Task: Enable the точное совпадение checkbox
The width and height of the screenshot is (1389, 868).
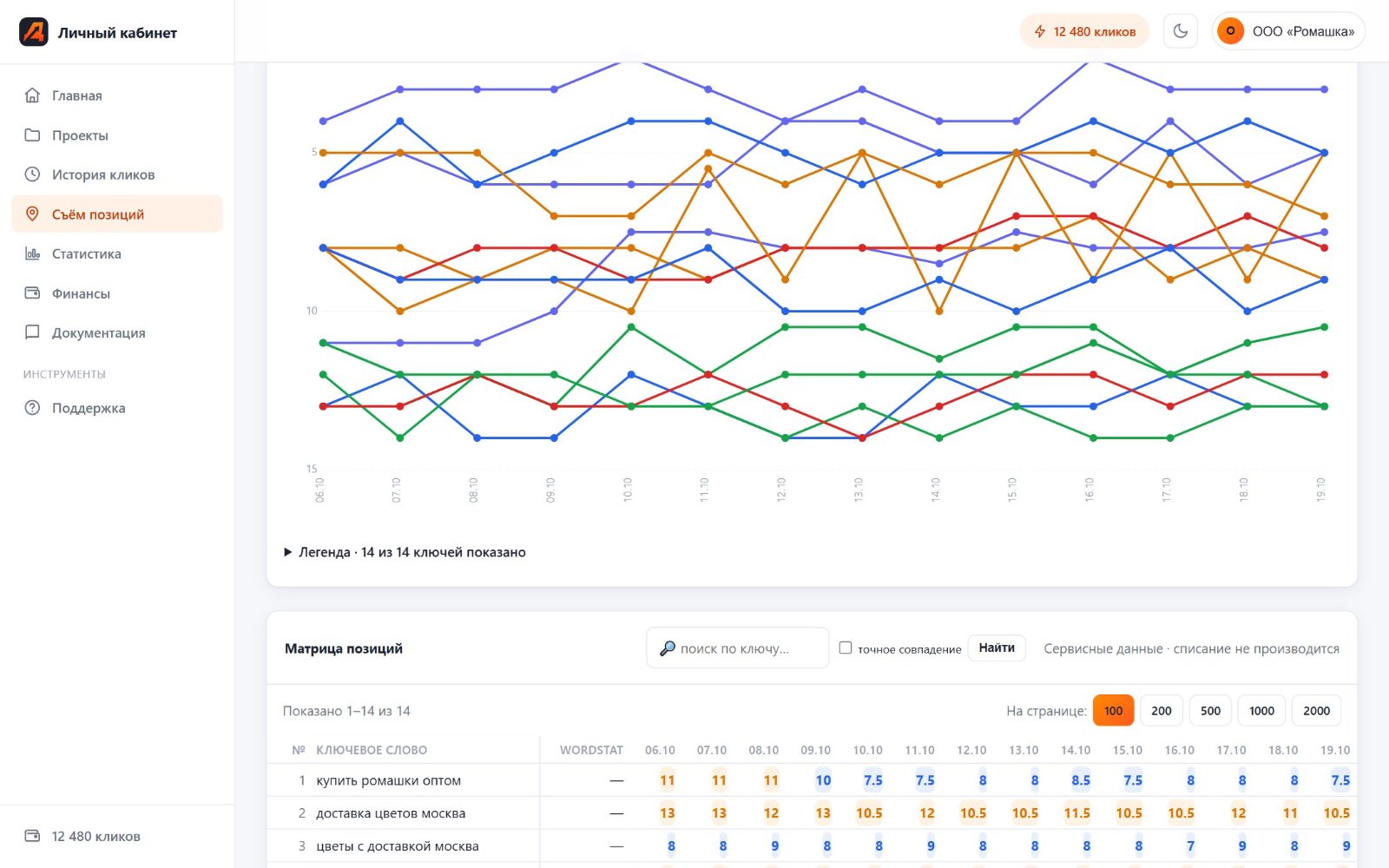Action: [846, 648]
